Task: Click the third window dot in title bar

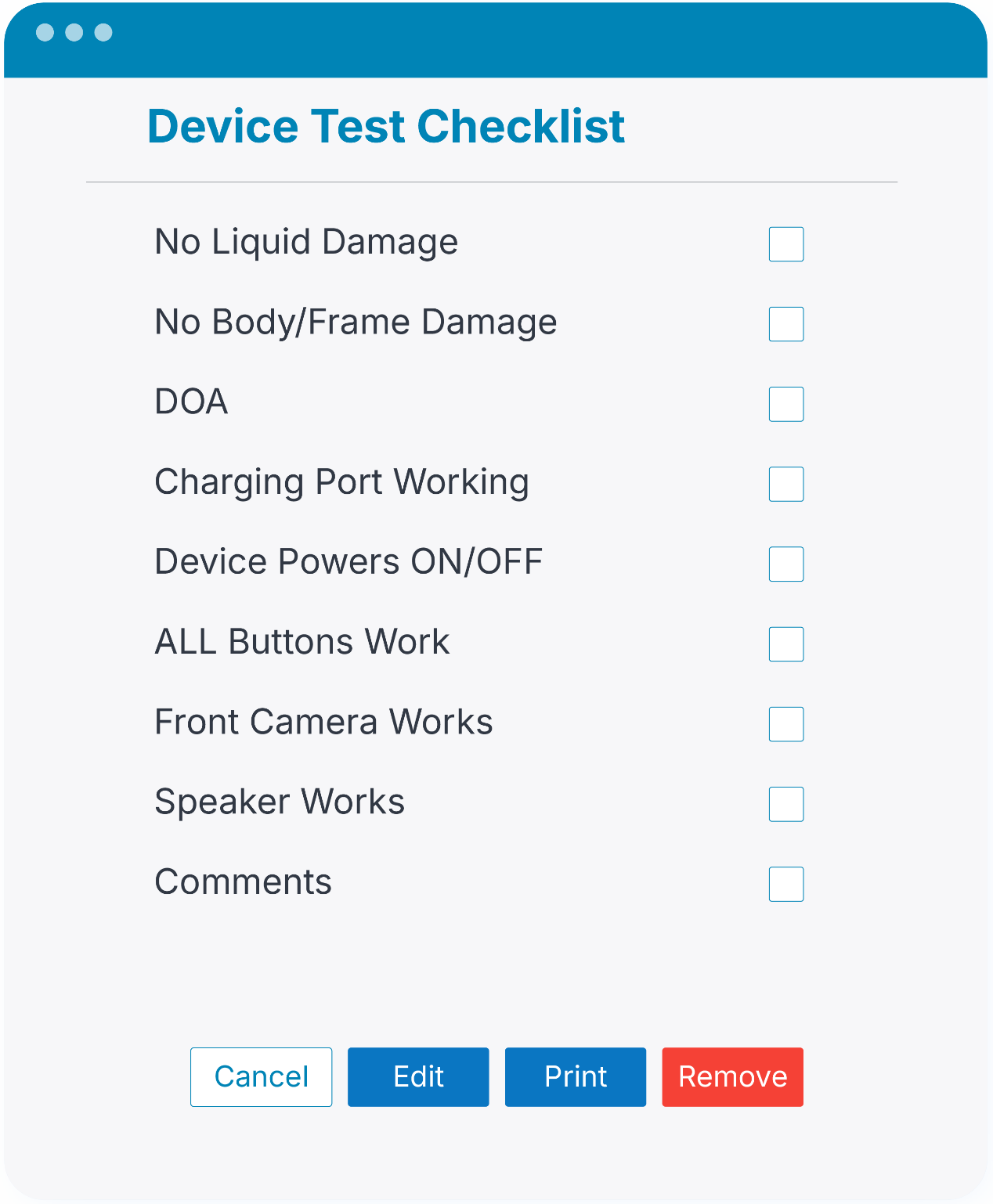Action: point(103,32)
